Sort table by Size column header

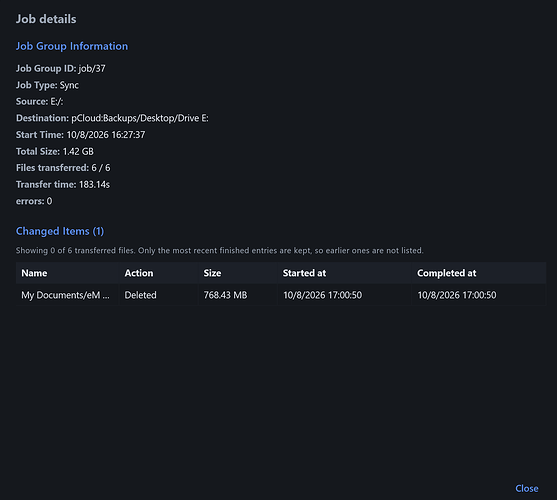point(212,273)
